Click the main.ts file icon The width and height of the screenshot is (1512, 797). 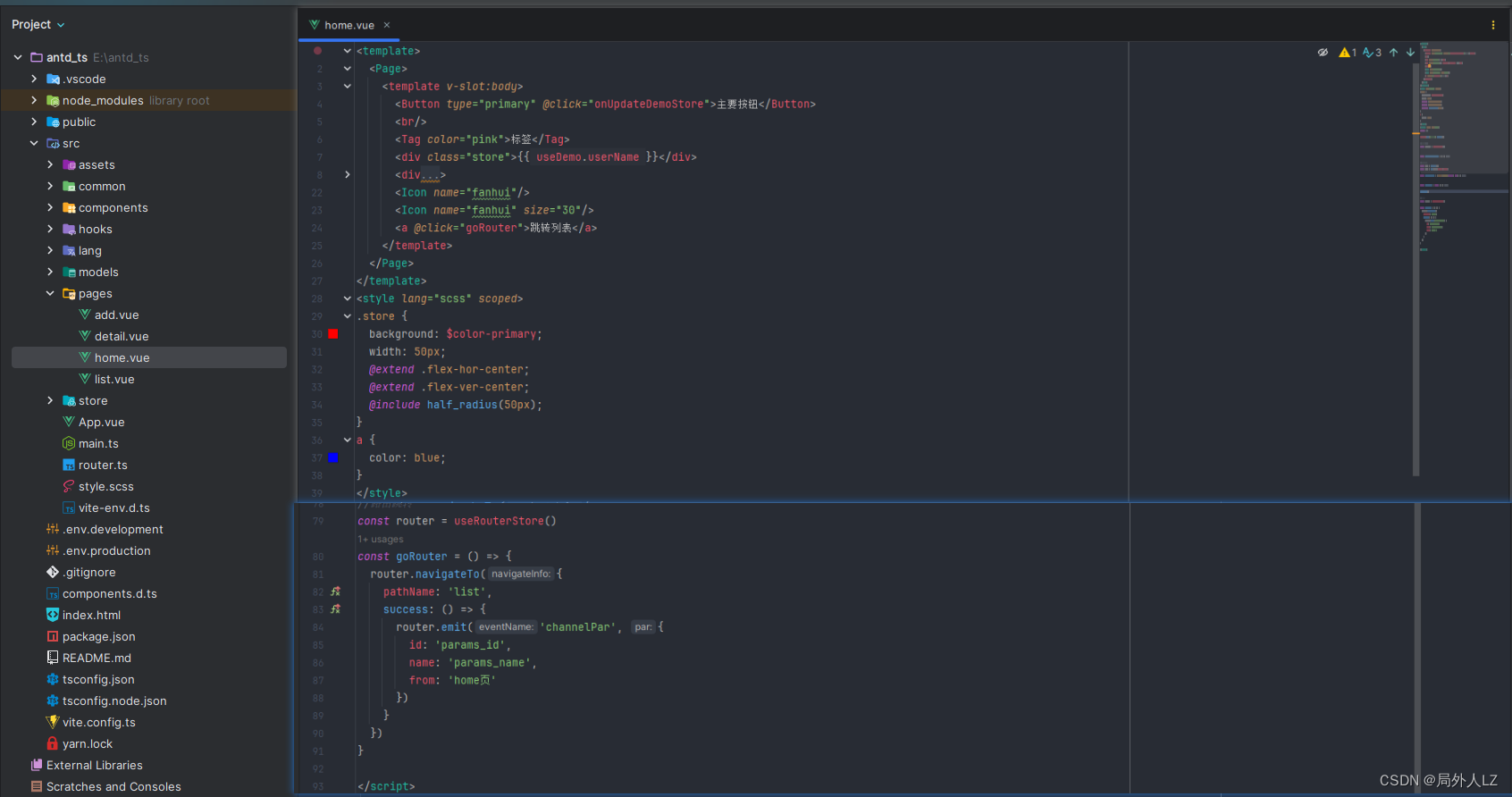tap(69, 443)
